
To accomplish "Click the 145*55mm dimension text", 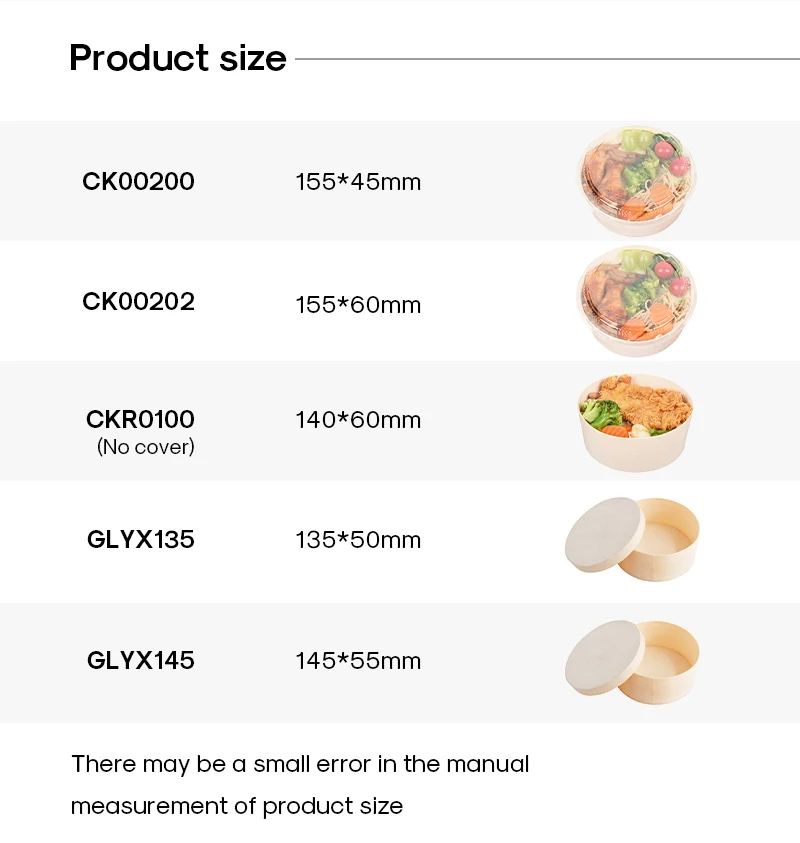I will pos(358,661).
